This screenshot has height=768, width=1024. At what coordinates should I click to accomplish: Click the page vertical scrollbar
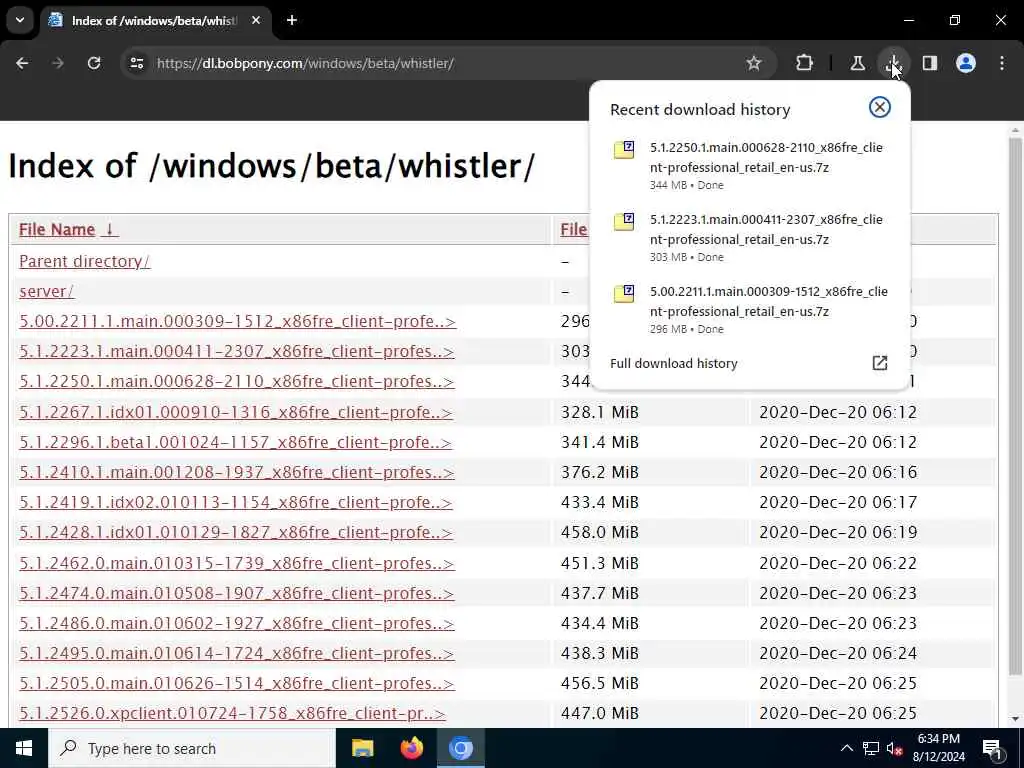1015,405
